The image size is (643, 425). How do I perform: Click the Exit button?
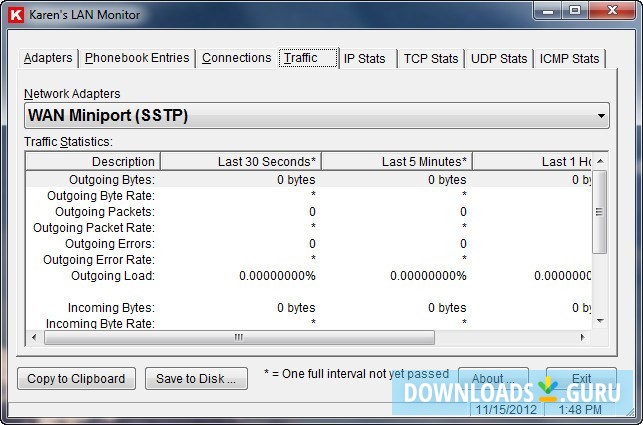point(581,378)
